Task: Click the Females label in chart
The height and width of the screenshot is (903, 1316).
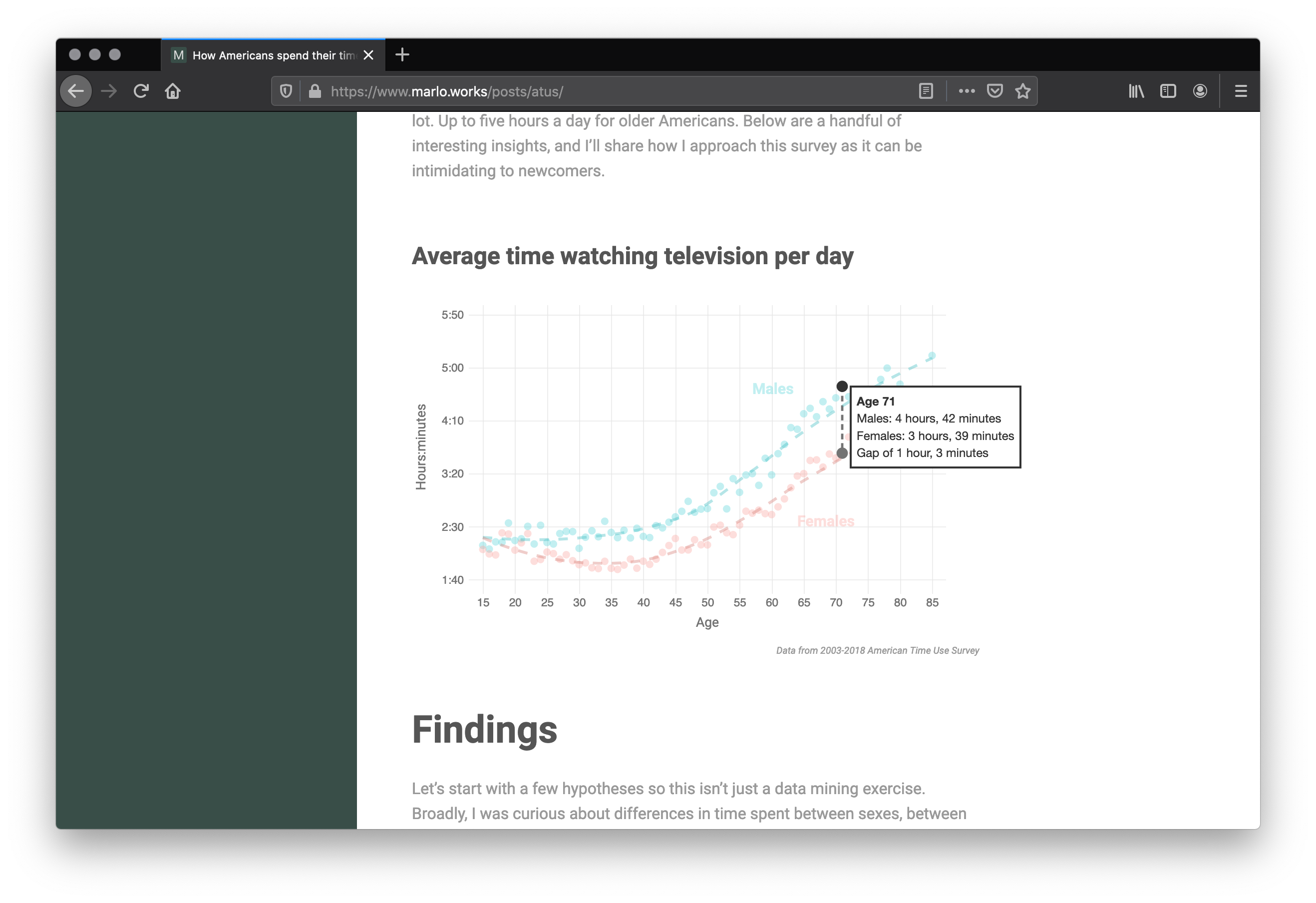Action: tap(825, 521)
